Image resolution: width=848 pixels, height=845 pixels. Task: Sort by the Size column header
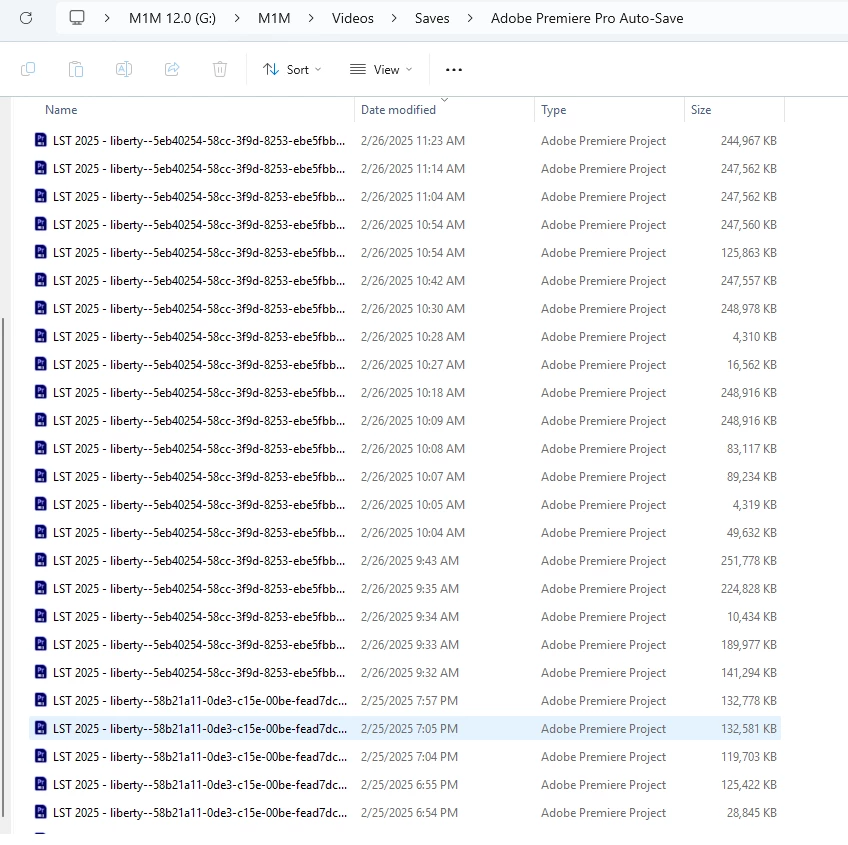tap(701, 110)
